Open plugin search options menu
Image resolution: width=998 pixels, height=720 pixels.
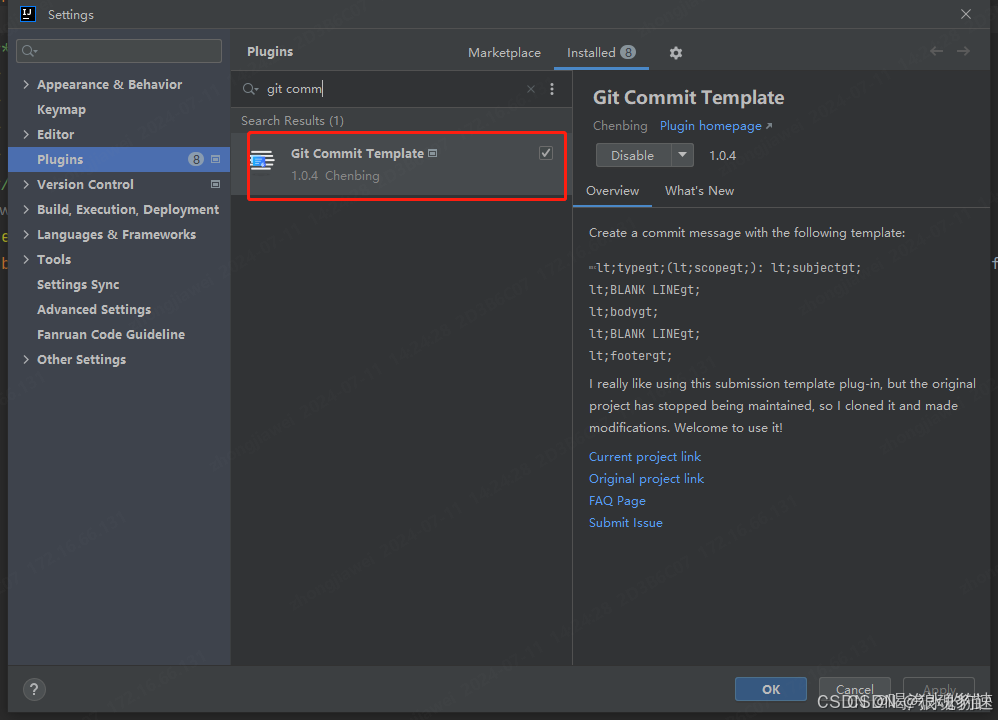tap(552, 89)
